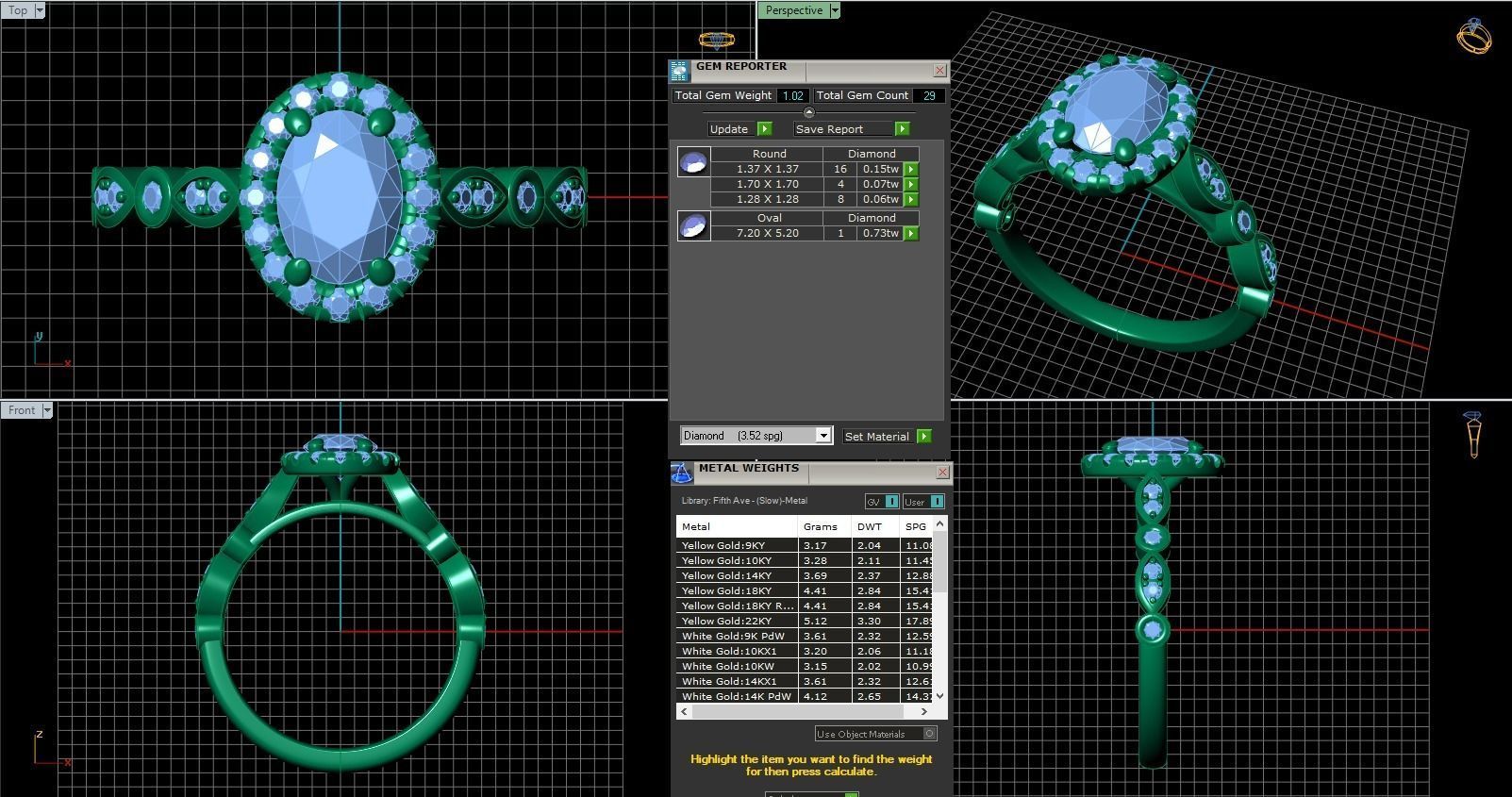Click the metal table scroll up arrow
Image resolution: width=1512 pixels, height=797 pixels.
[x=939, y=523]
